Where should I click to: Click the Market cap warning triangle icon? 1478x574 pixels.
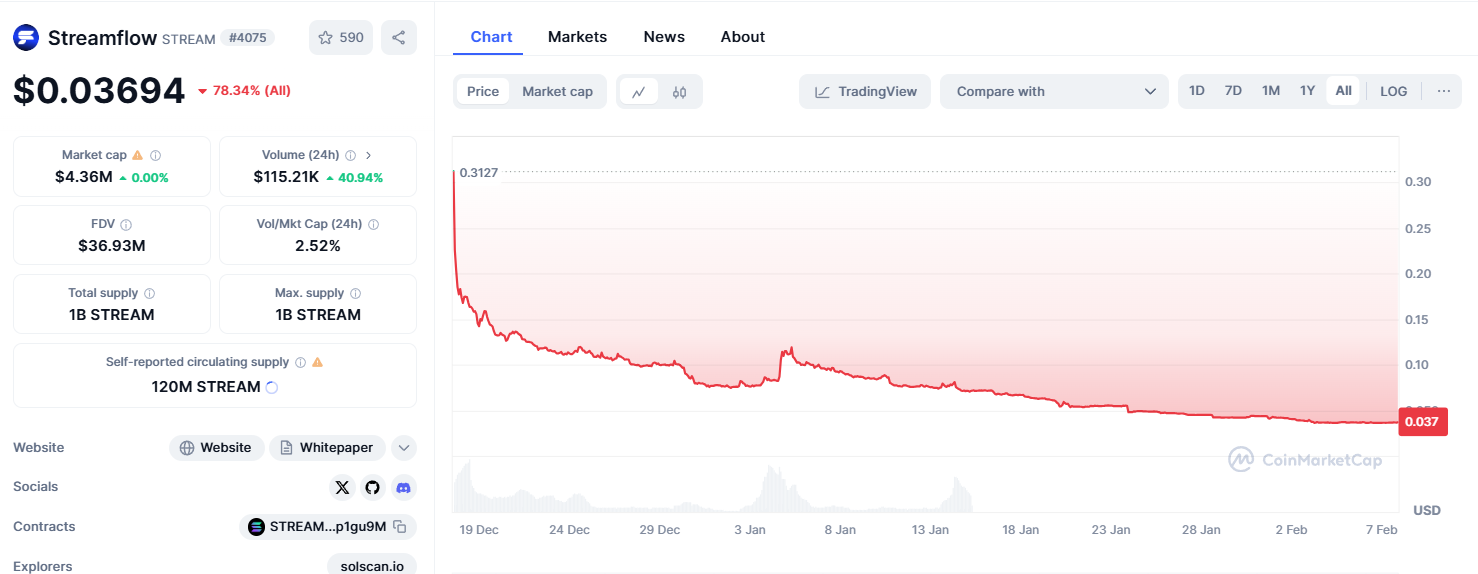(138, 155)
